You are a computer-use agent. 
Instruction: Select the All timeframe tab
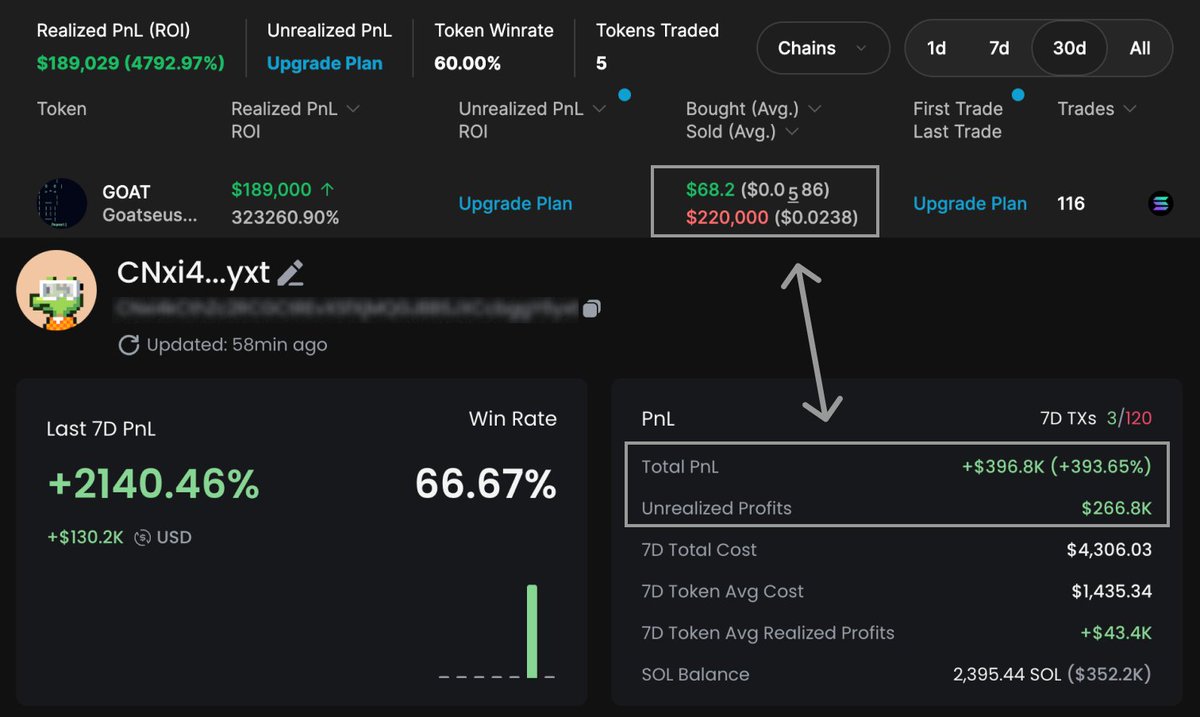(x=1140, y=47)
